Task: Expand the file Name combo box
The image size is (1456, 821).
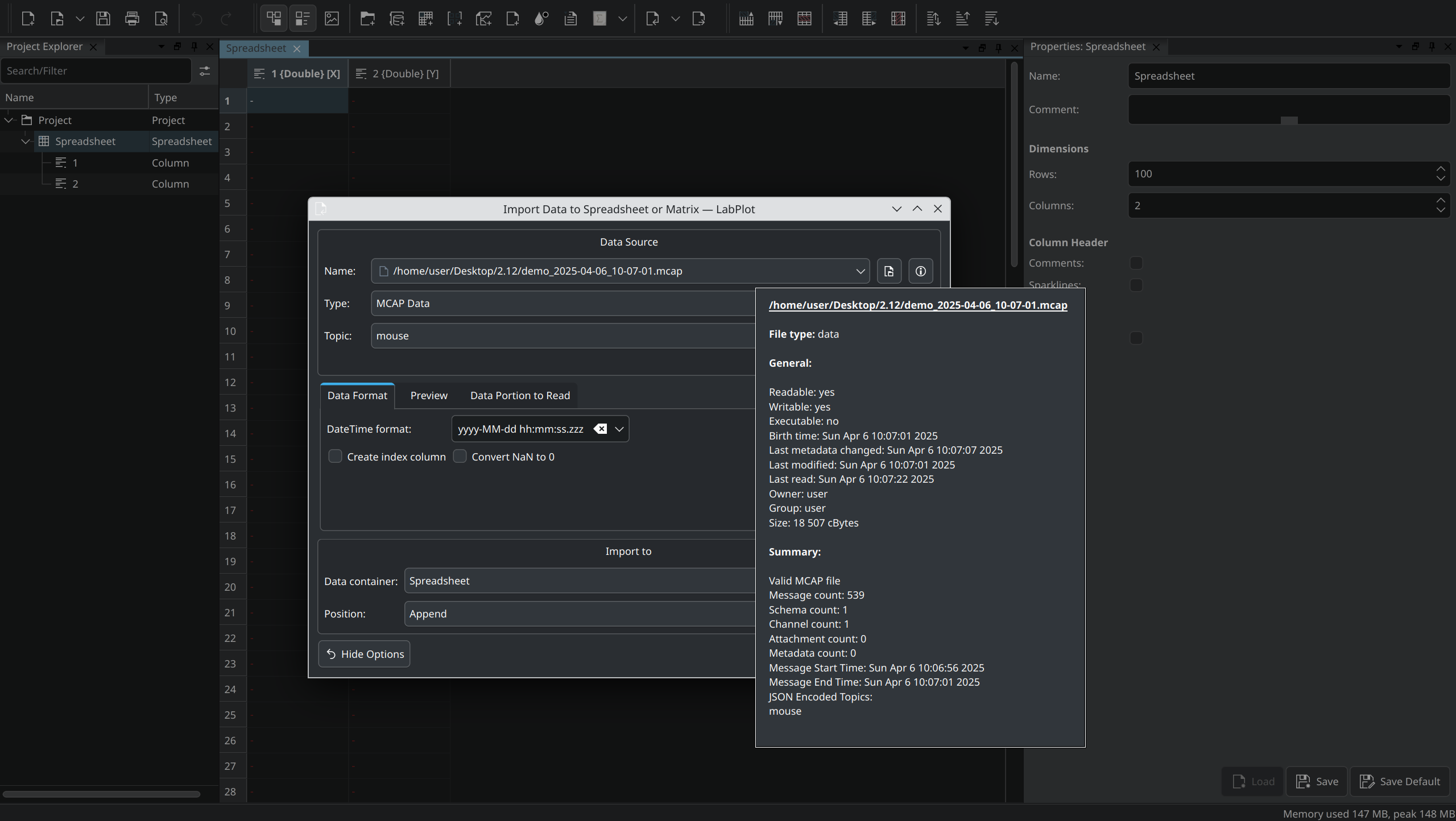Action: pyautogui.click(x=860, y=271)
